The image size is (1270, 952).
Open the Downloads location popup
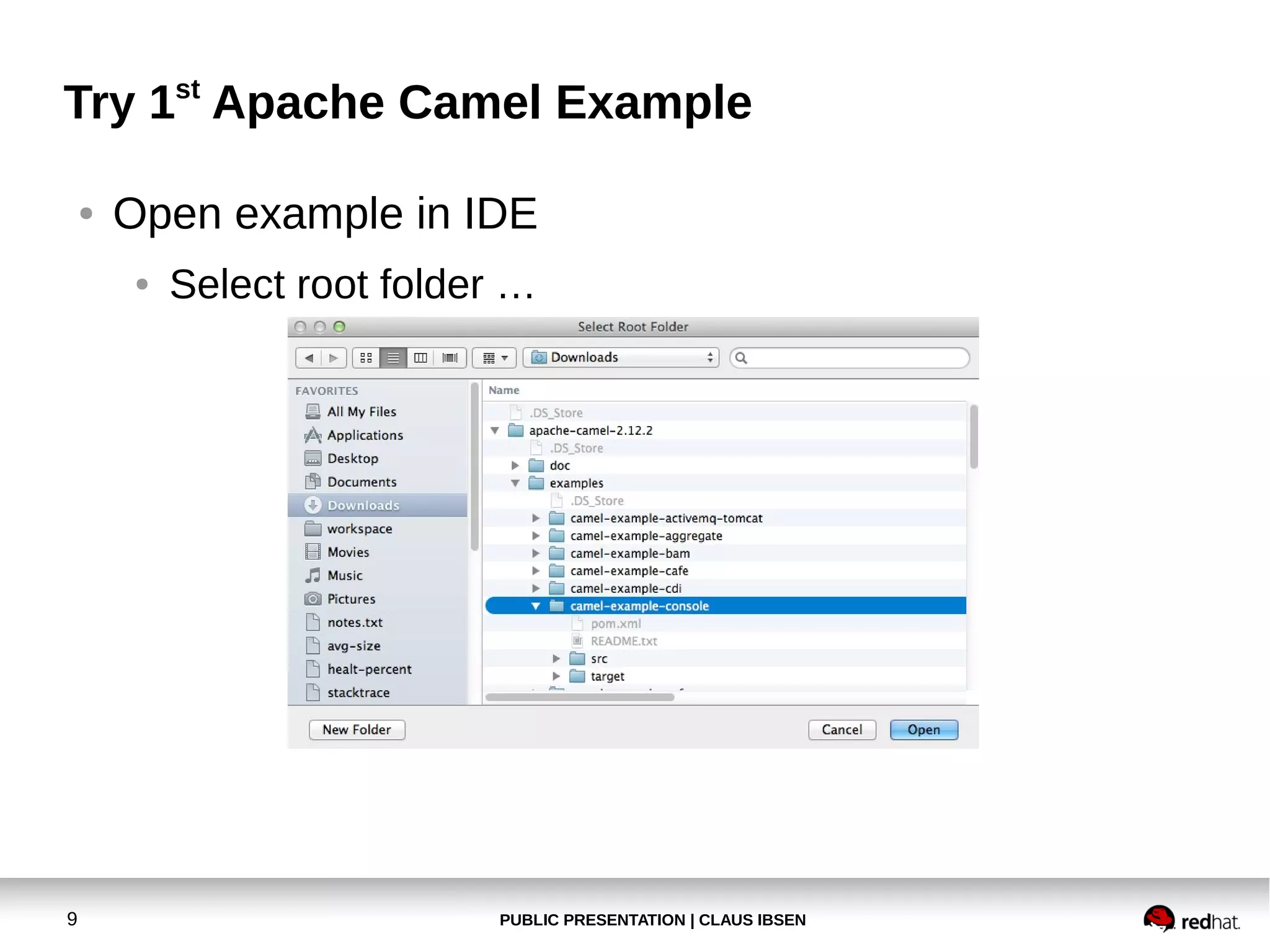click(621, 358)
